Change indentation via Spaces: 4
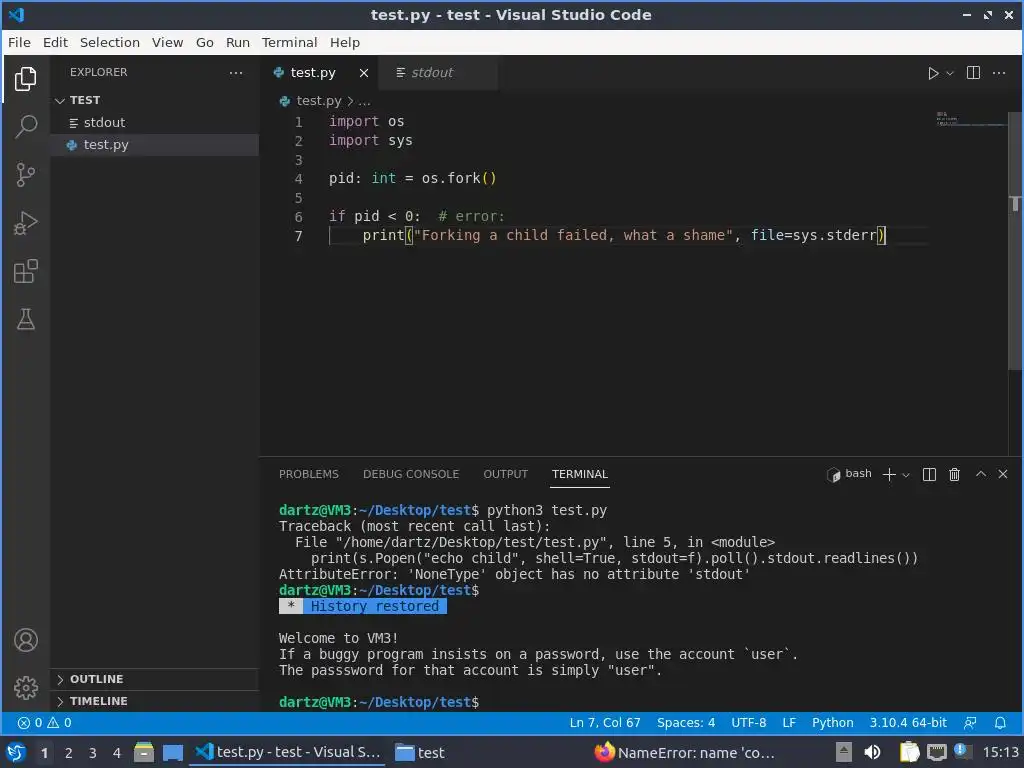1024x768 pixels. tap(686, 723)
